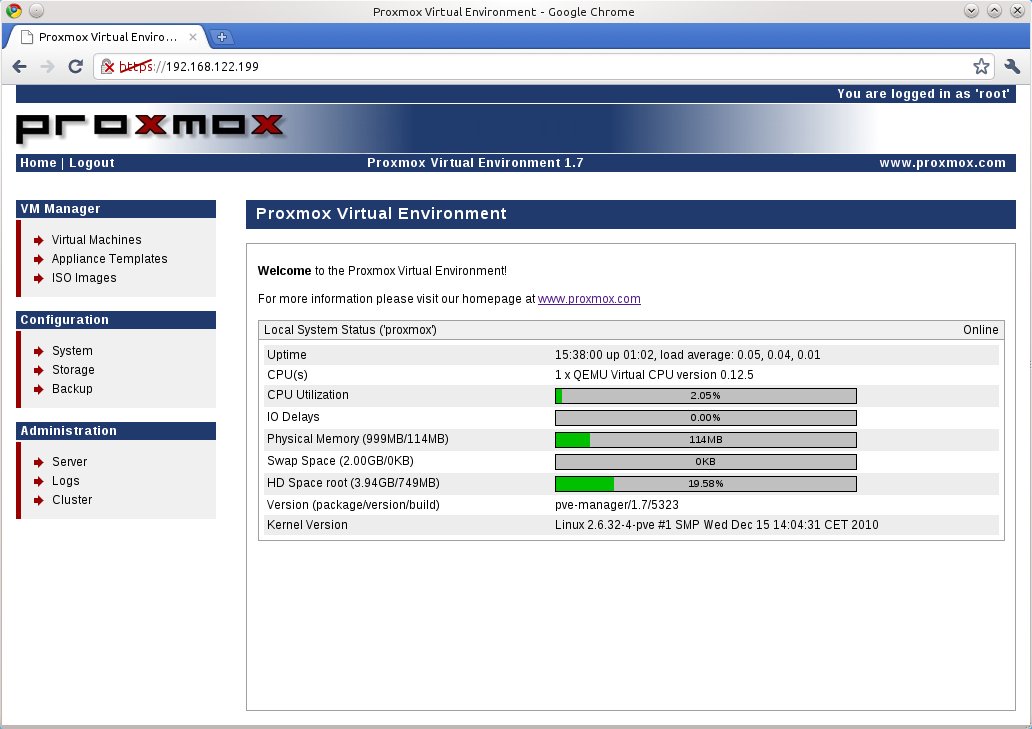Screen dimensions: 1032x729
Task: Open the Chrome wrench settings menu
Action: (x=1012, y=66)
